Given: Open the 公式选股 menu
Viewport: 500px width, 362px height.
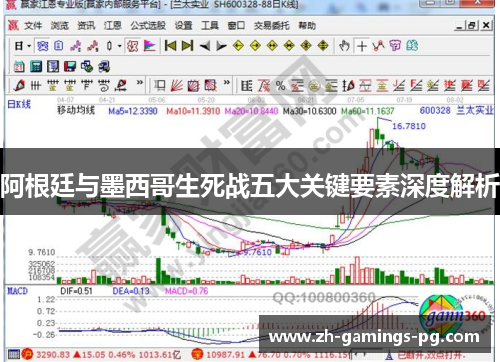Looking at the screenshot, I should [x=148, y=26].
